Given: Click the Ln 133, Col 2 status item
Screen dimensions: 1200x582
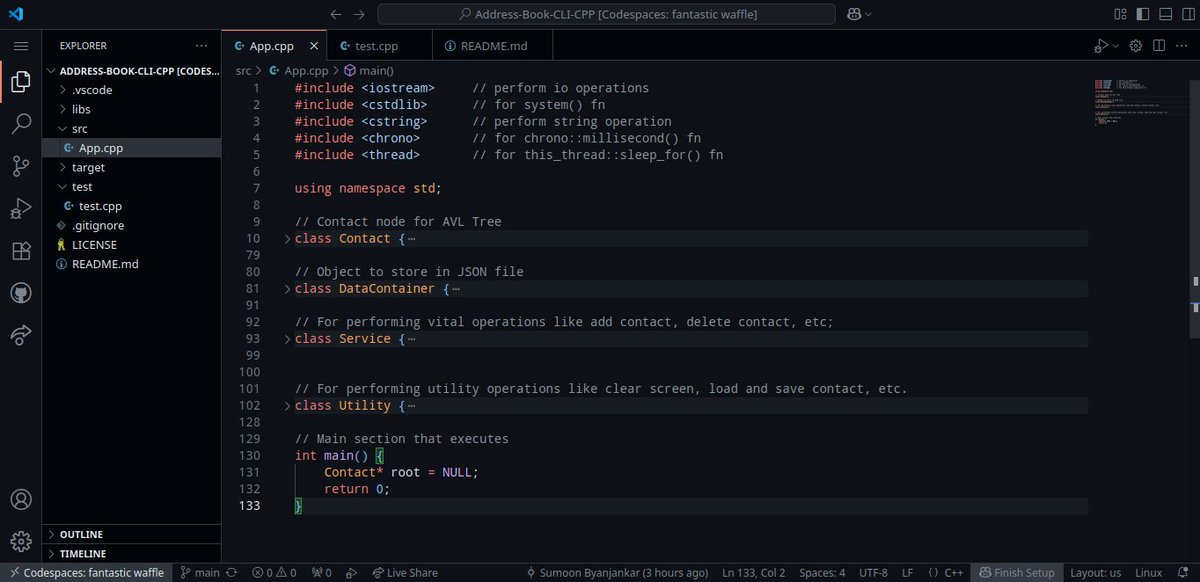Looking at the screenshot, I should pyautogui.click(x=753, y=573).
